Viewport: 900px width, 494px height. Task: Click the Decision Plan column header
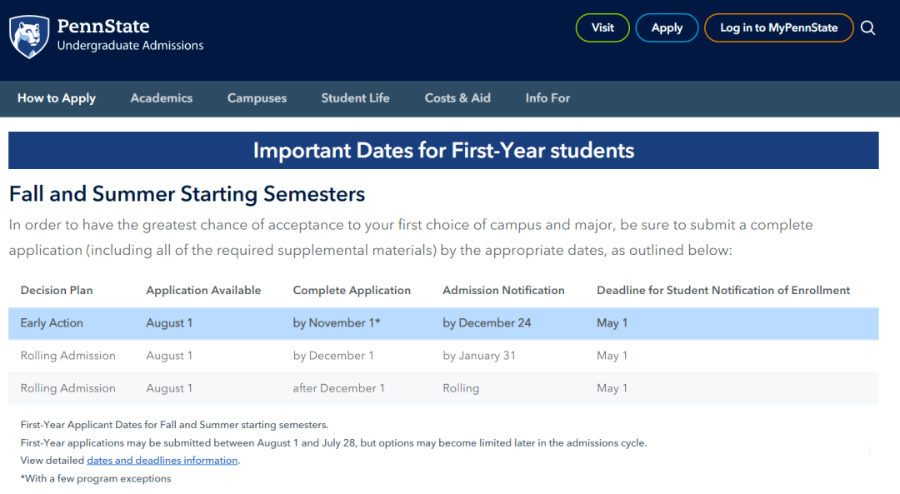pos(56,290)
